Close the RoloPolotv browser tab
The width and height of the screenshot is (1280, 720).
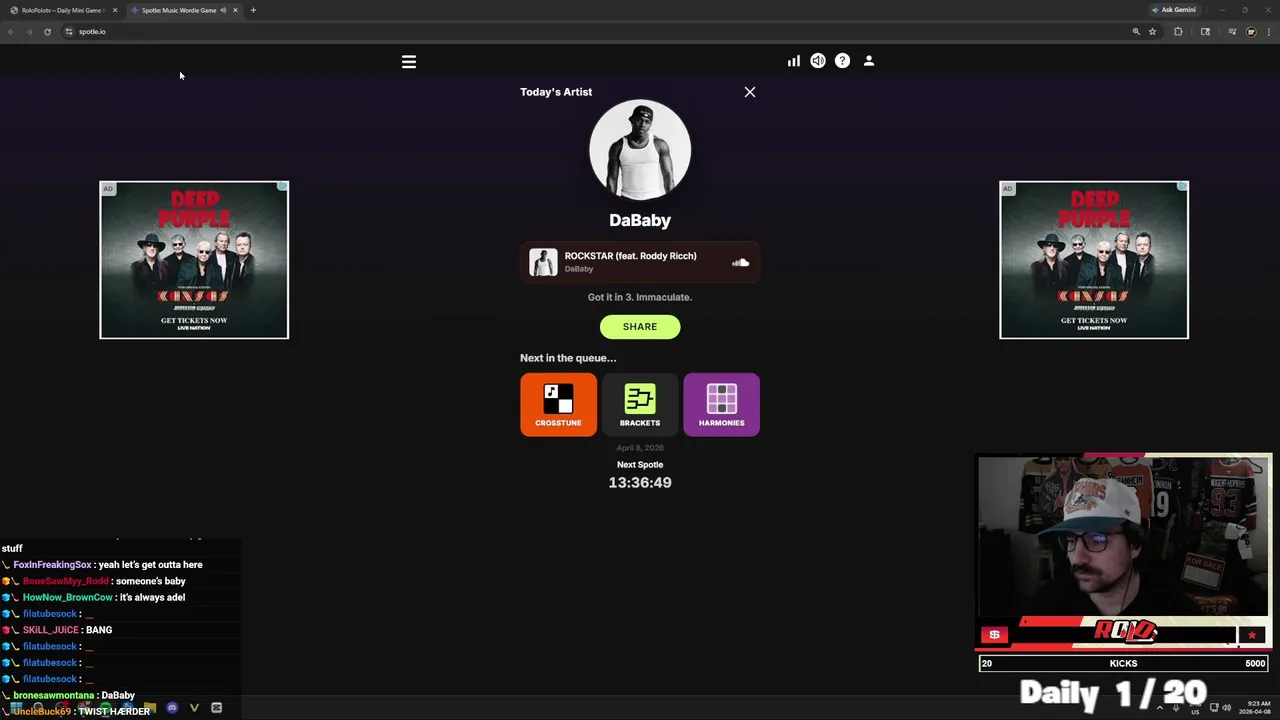[x=115, y=10]
